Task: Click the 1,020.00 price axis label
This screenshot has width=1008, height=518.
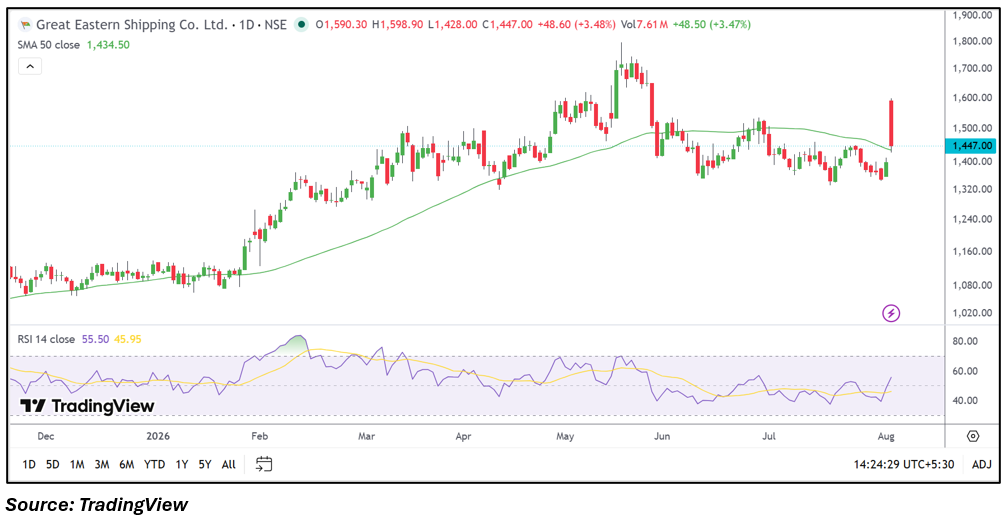Action: tap(974, 313)
